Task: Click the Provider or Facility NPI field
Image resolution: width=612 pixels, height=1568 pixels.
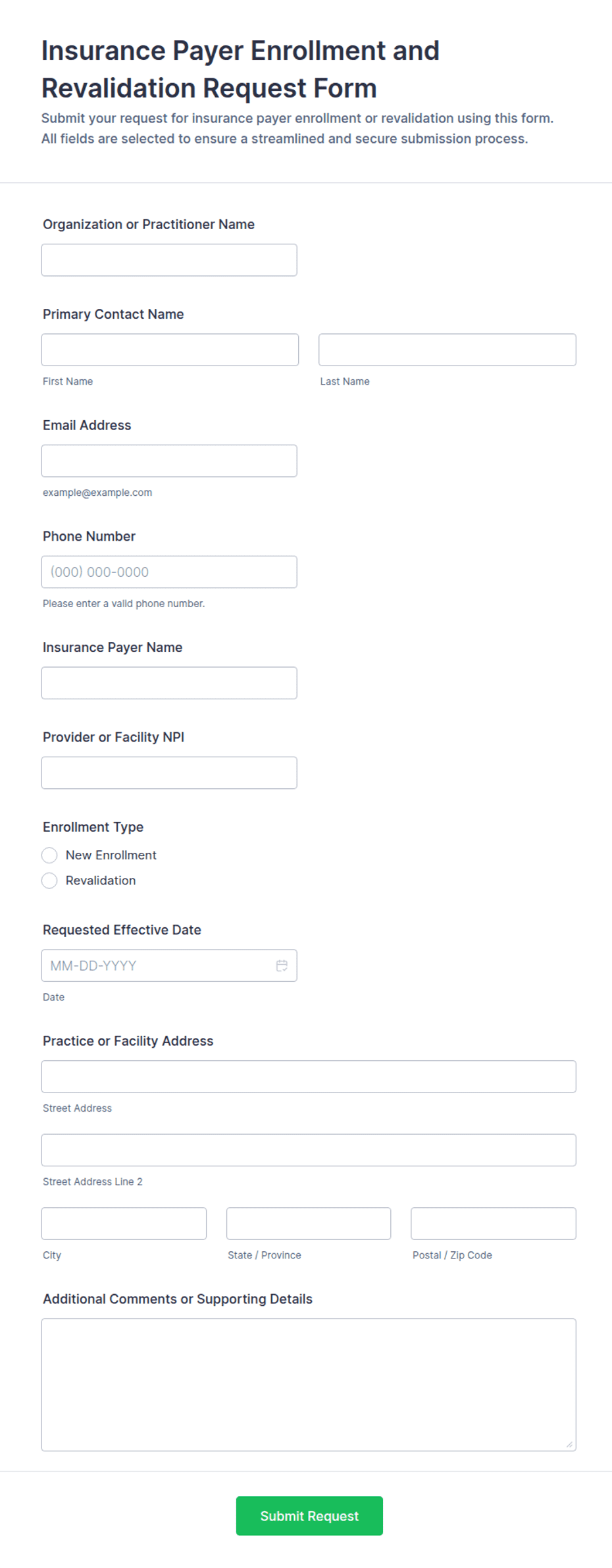Action: pyautogui.click(x=169, y=772)
